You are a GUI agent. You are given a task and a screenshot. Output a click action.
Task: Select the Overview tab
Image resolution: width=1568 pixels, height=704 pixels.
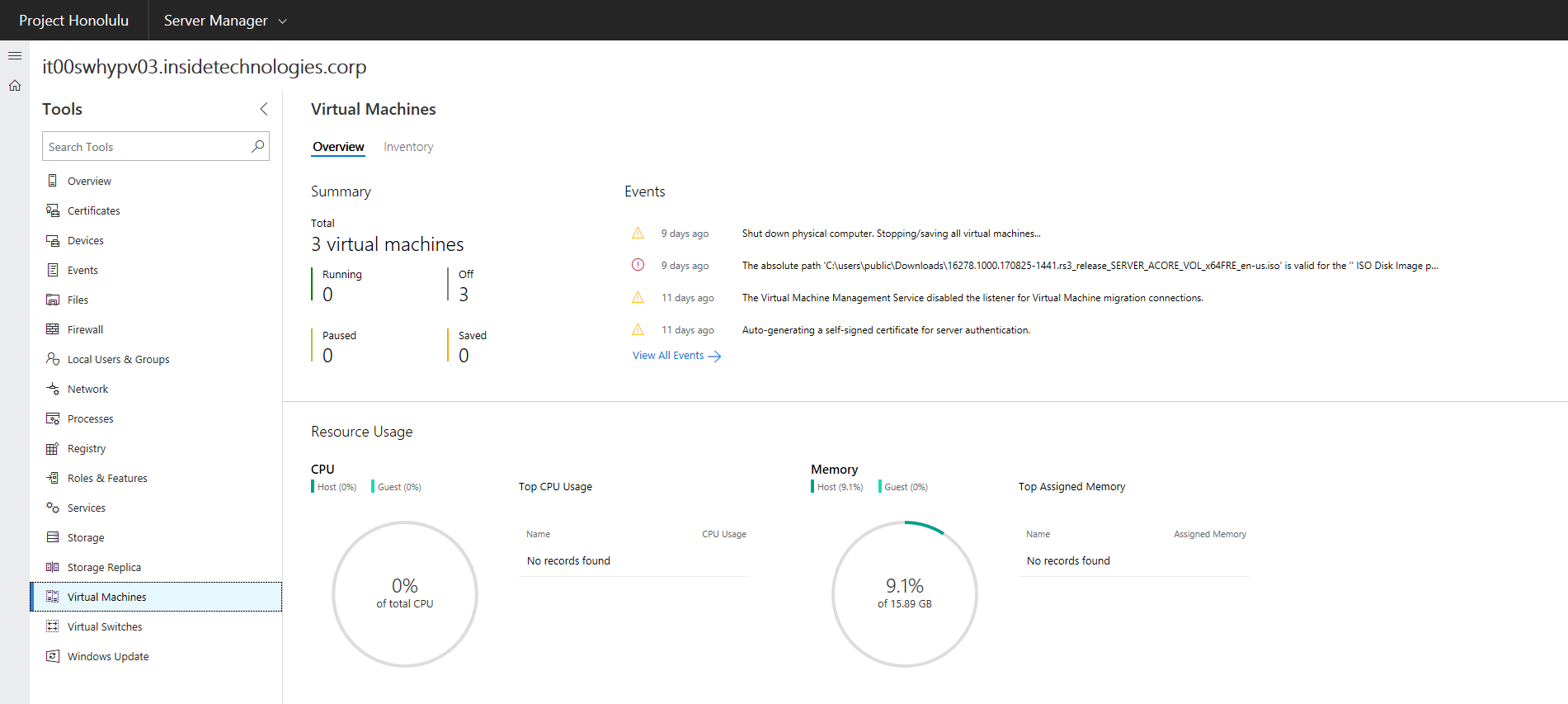click(338, 147)
